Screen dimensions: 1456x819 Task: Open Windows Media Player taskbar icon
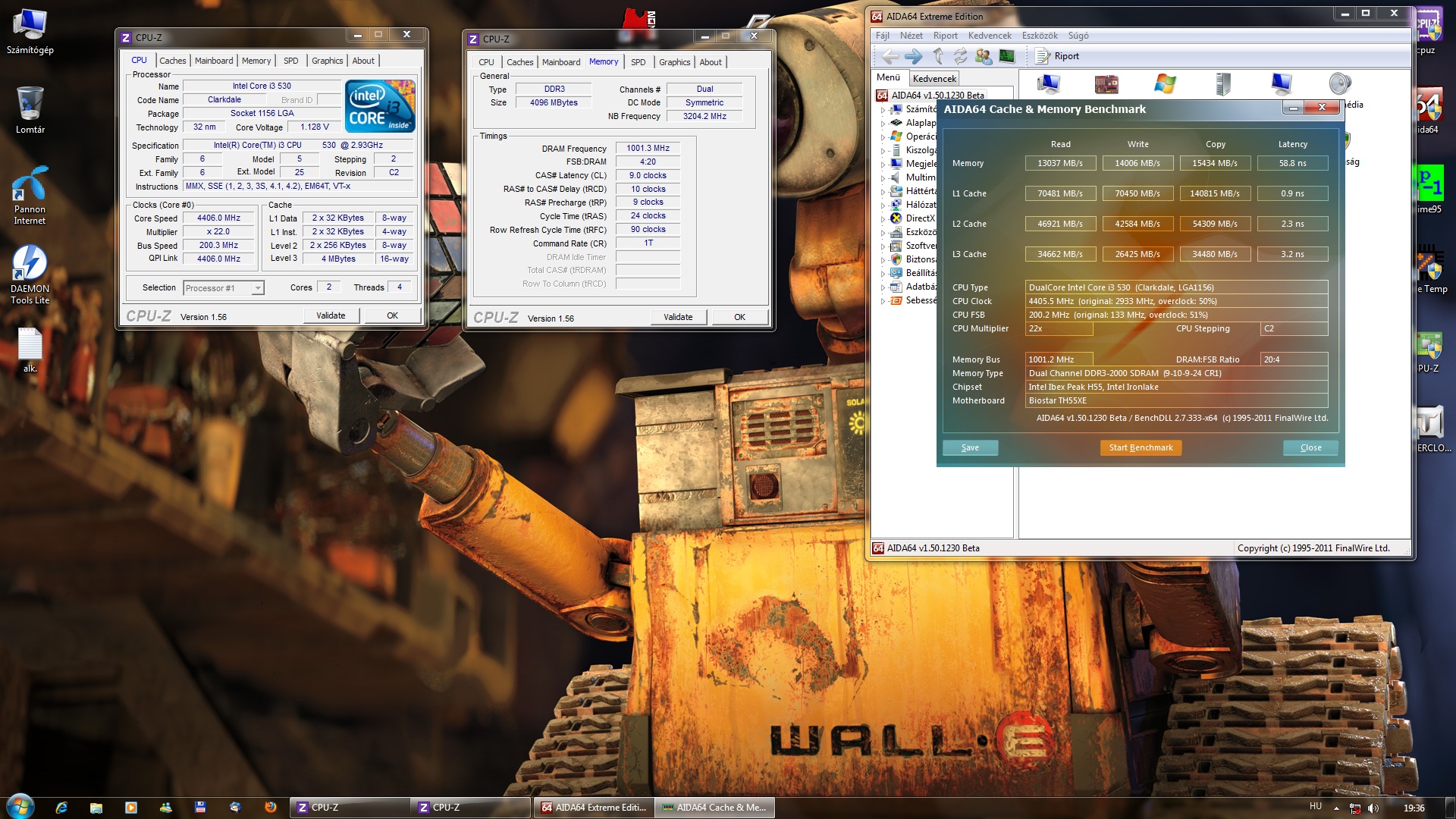point(131,808)
